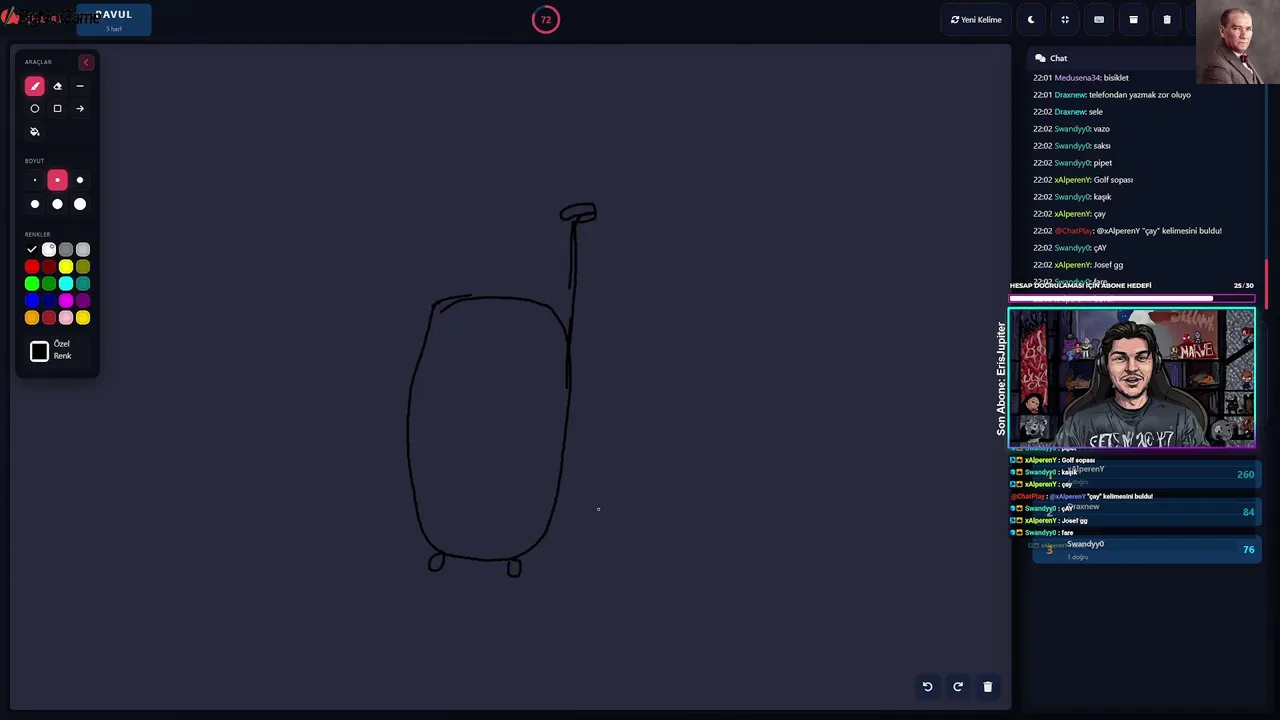
Task: Pick the cyan color swatch
Action: point(66,283)
